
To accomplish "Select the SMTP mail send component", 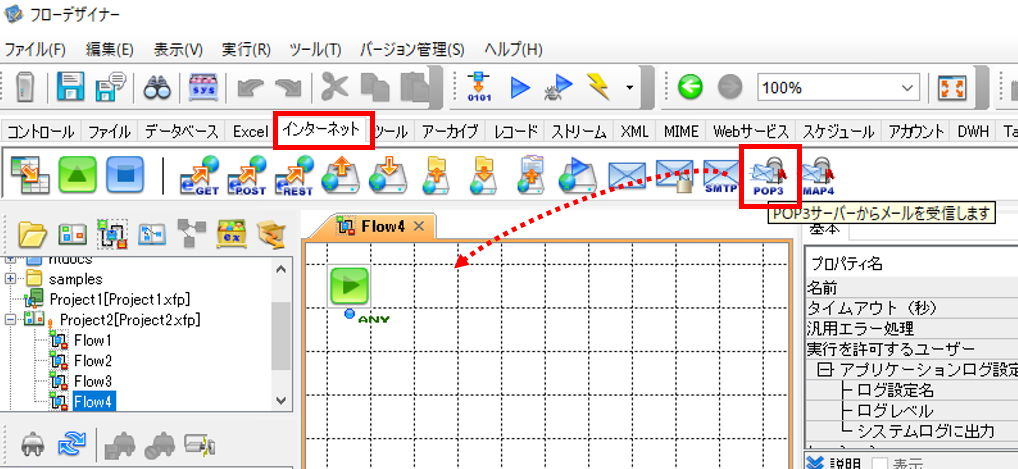I will 721,176.
